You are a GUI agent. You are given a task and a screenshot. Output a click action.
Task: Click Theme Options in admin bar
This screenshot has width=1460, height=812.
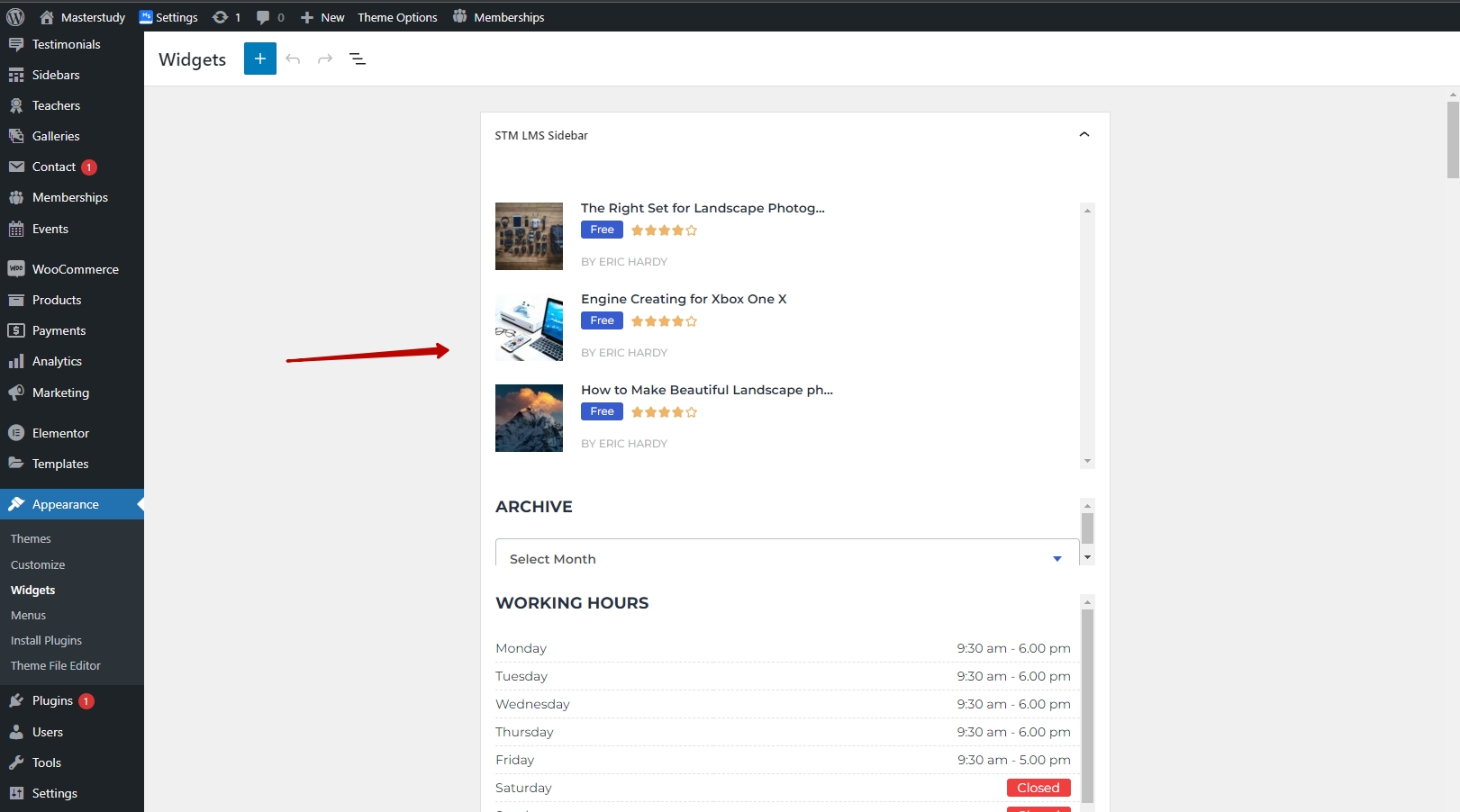pos(397,17)
